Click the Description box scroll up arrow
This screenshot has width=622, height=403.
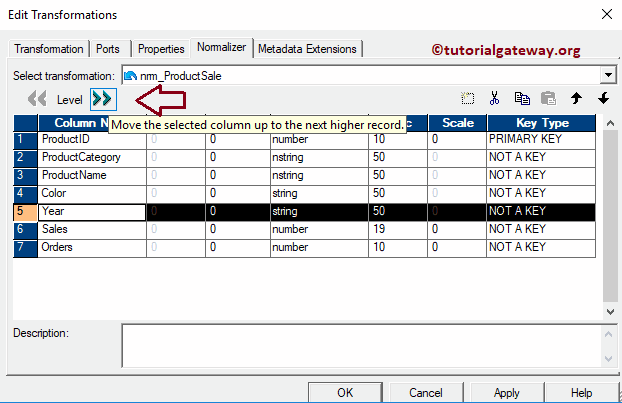(609, 334)
